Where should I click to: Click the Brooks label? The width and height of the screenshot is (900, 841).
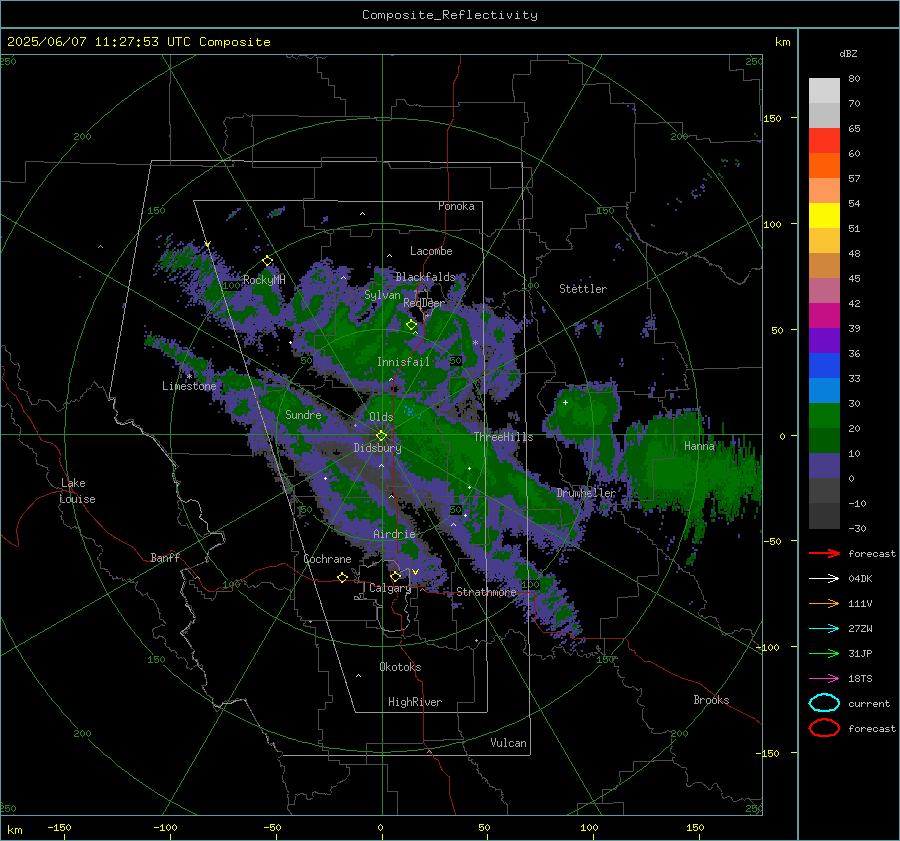click(x=711, y=700)
